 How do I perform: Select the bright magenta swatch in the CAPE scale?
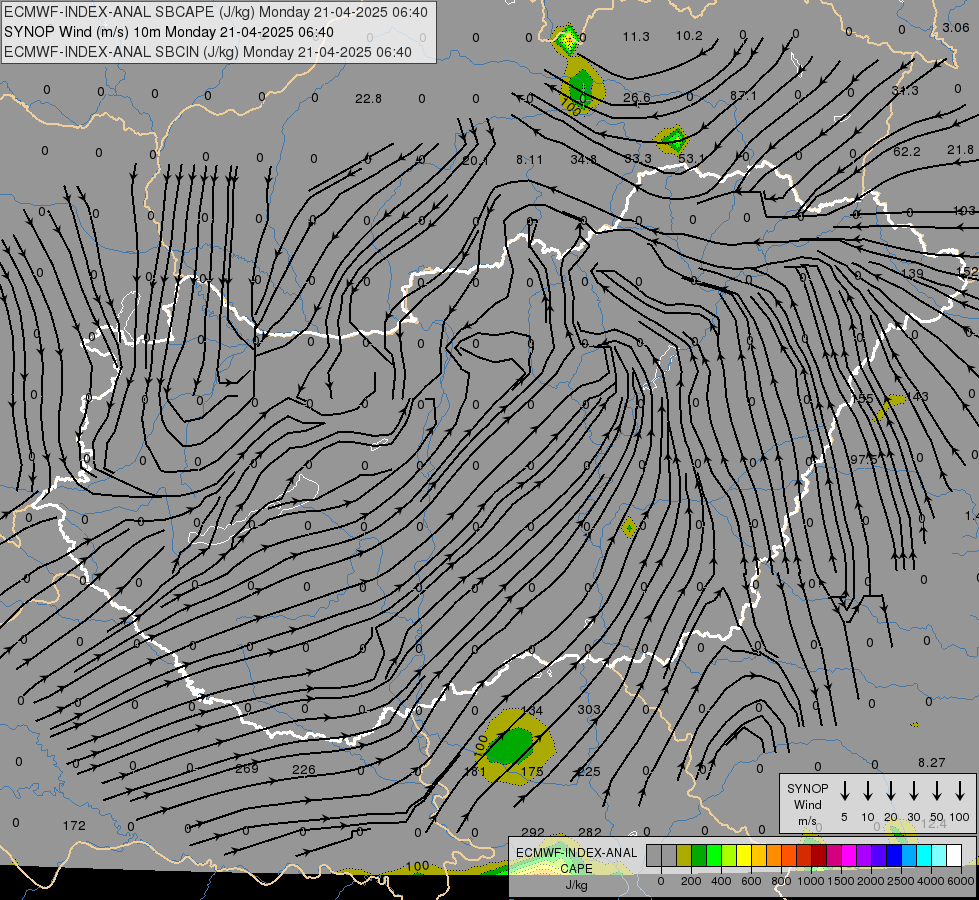click(849, 855)
